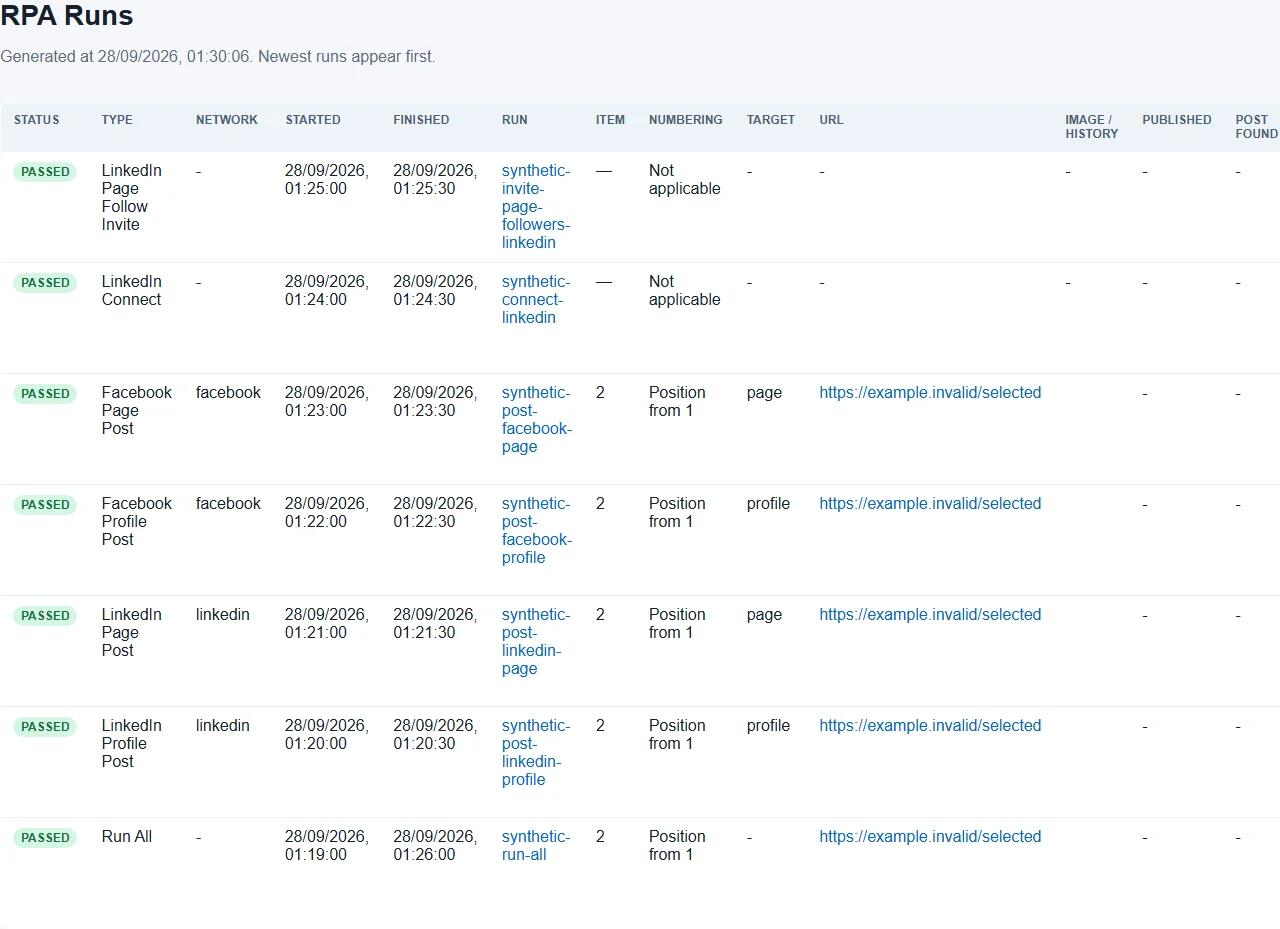Click the finished time 28/09/2026, 01:21:30
1280x929 pixels.
click(x=435, y=624)
